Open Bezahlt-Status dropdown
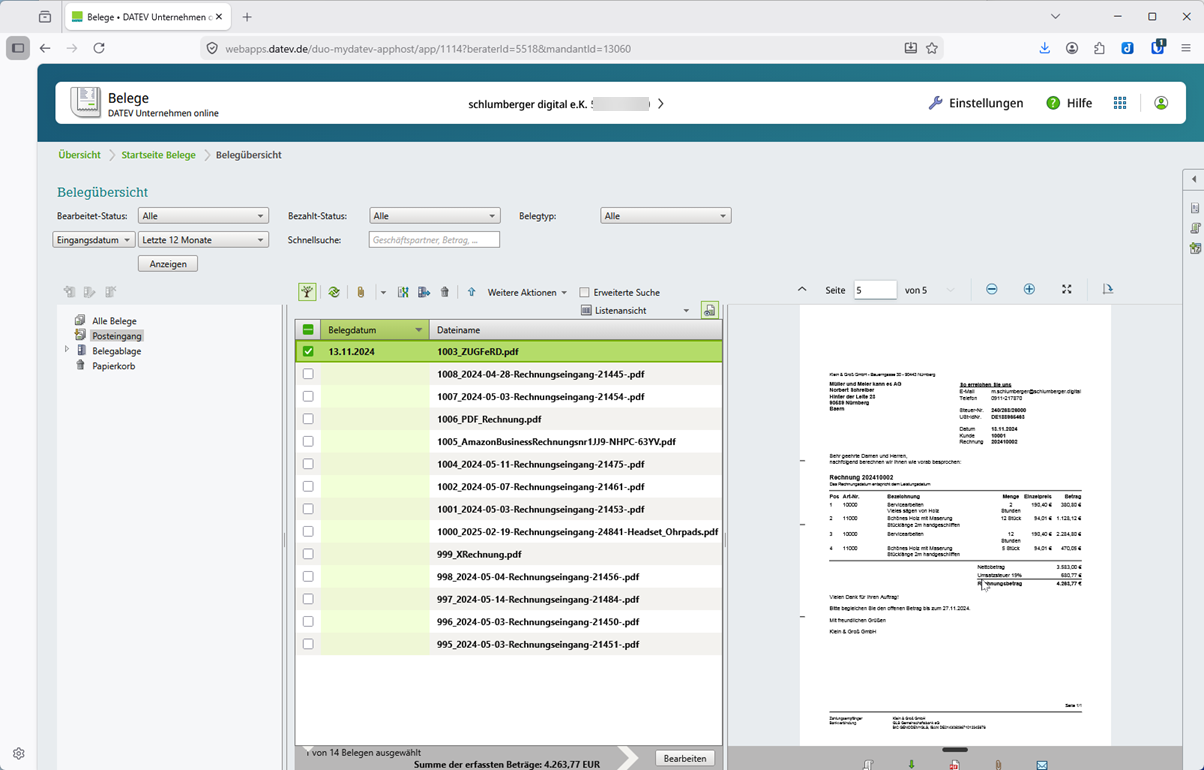Viewport: 1204px width, 770px height. coord(434,216)
